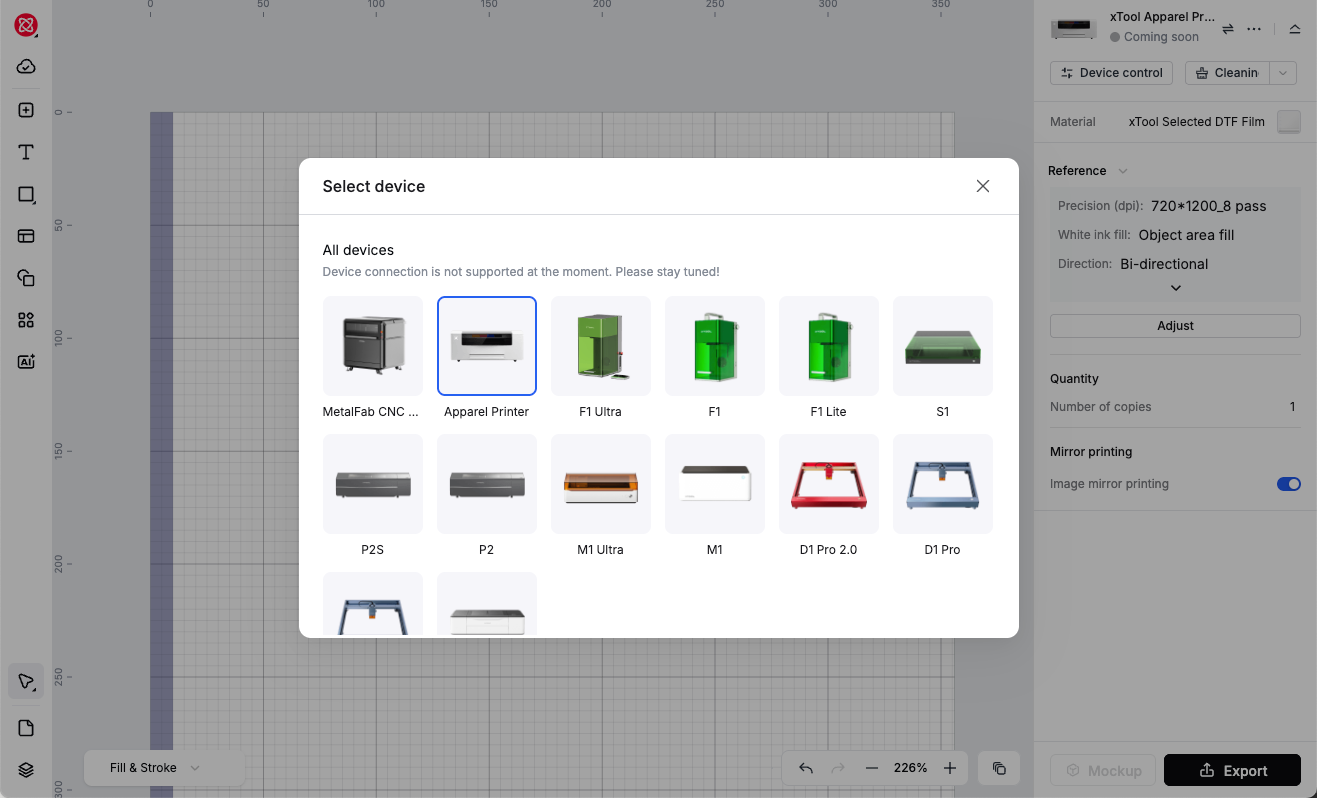Select the D1 Pro device thumbnail
This screenshot has height=798, width=1317.
click(943, 484)
